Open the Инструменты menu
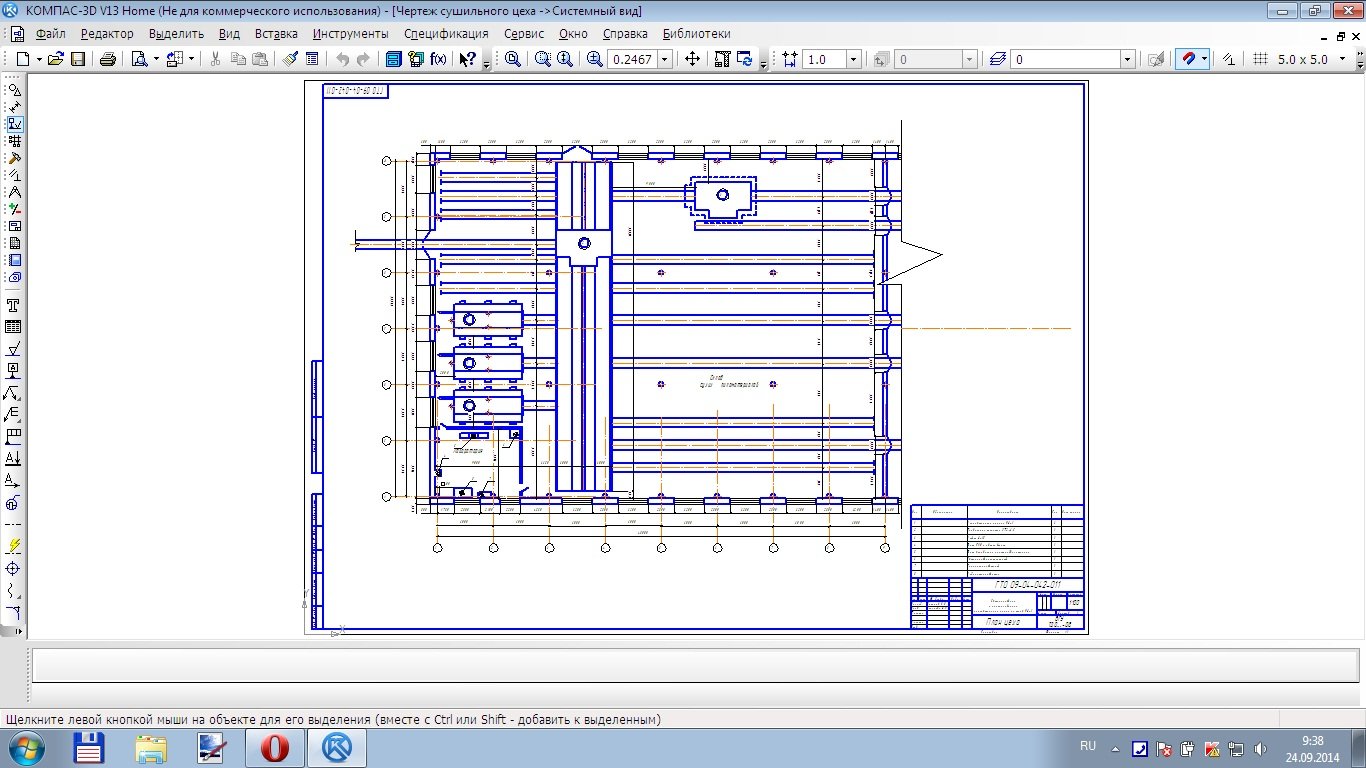The image size is (1366, 768). (x=350, y=33)
